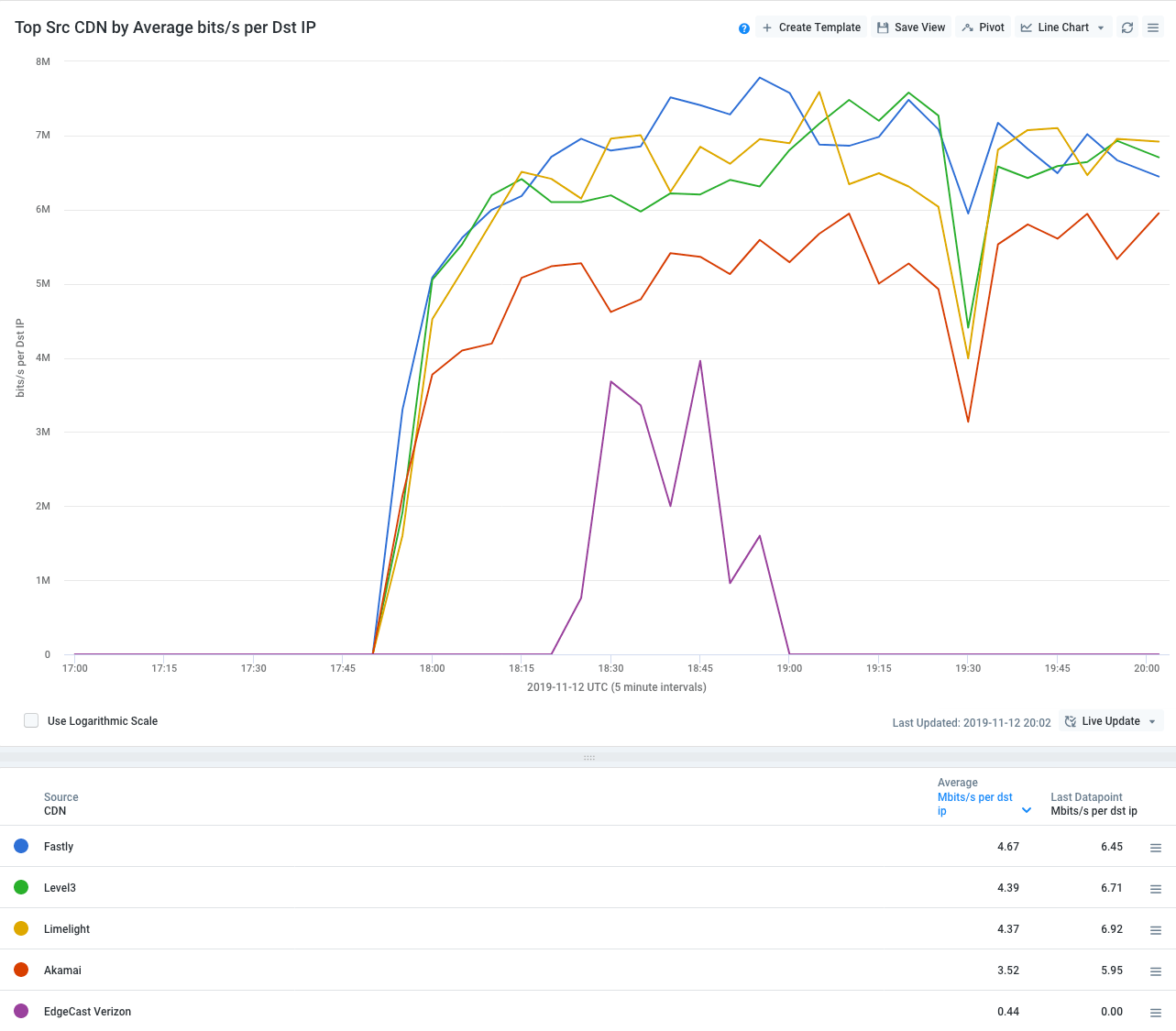The height and width of the screenshot is (1031, 1176).
Task: Toggle the Fastly blue color dot
Action: pos(21,846)
